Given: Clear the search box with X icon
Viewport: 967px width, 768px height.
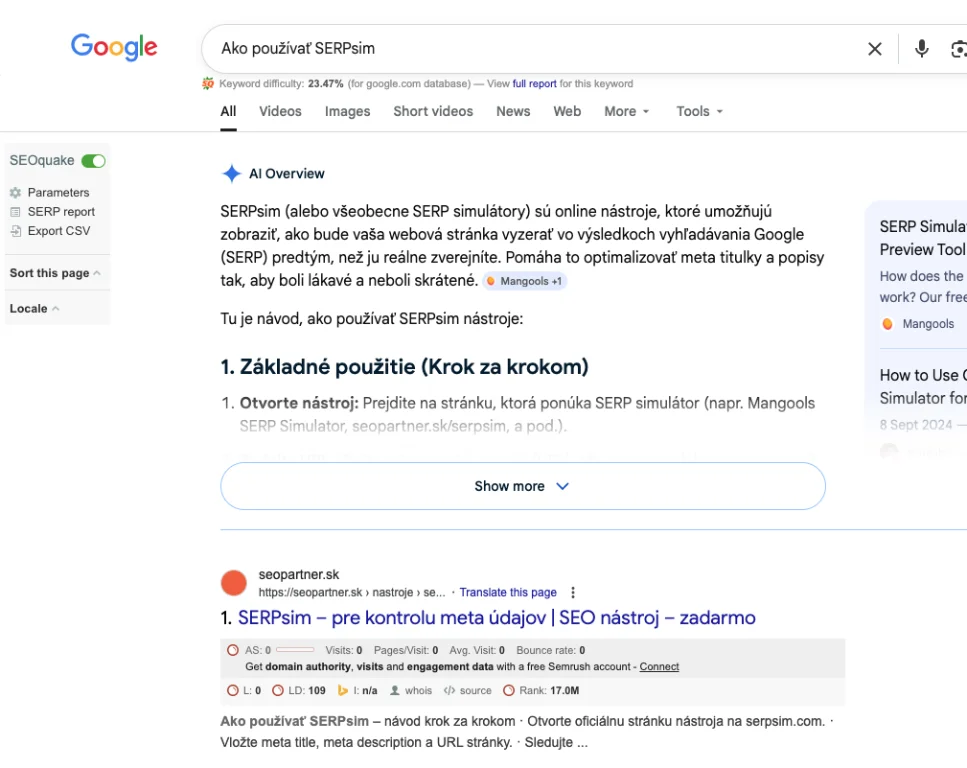Looking at the screenshot, I should pos(875,49).
